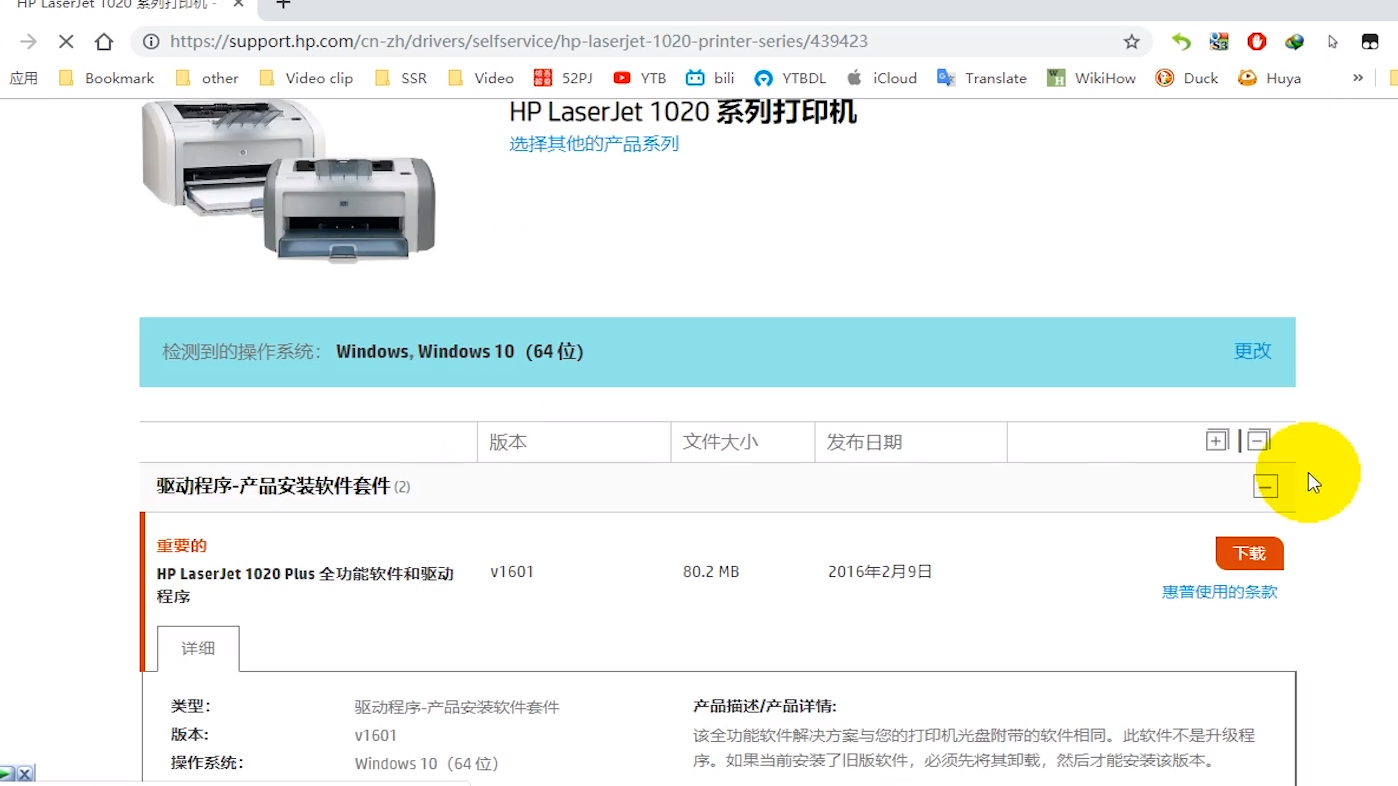The image size is (1398, 786).
Task: Open the site information icon in address bar
Action: (x=151, y=42)
